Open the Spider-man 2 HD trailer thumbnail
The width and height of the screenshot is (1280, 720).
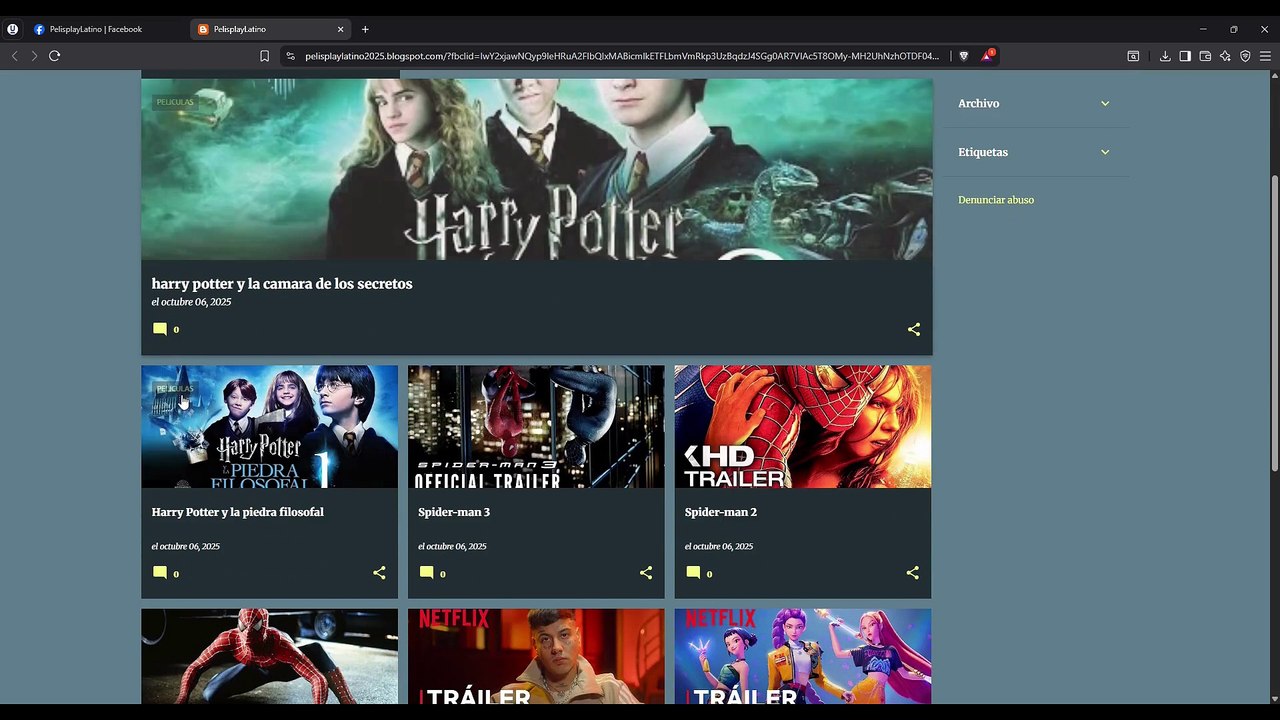[x=803, y=427]
